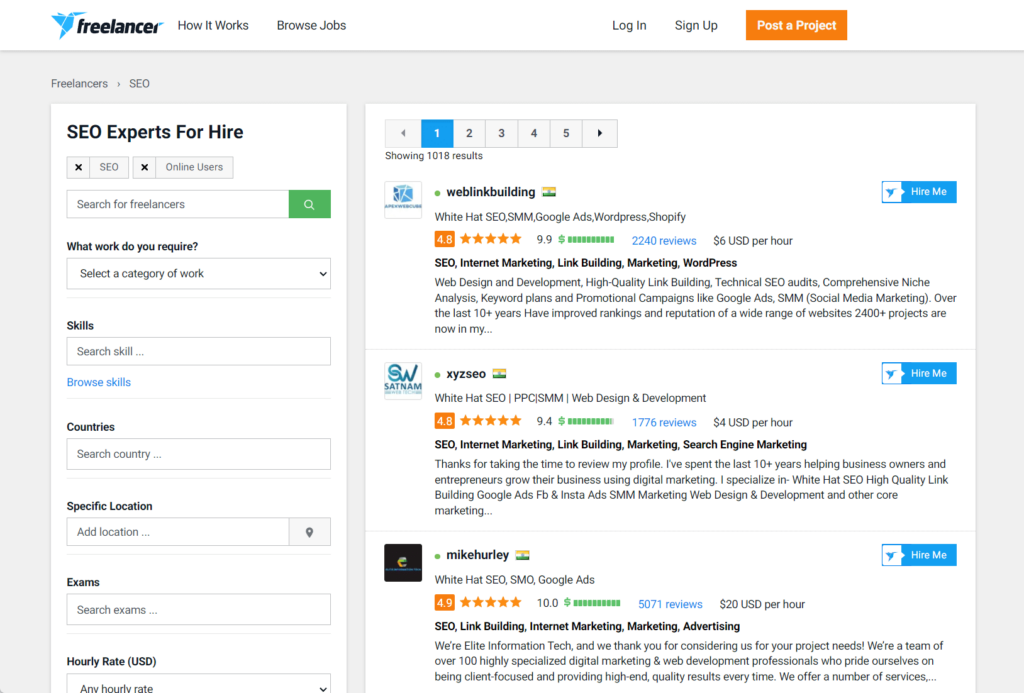
Task: Open weblinkbuilding profile avatar
Action: click(403, 200)
